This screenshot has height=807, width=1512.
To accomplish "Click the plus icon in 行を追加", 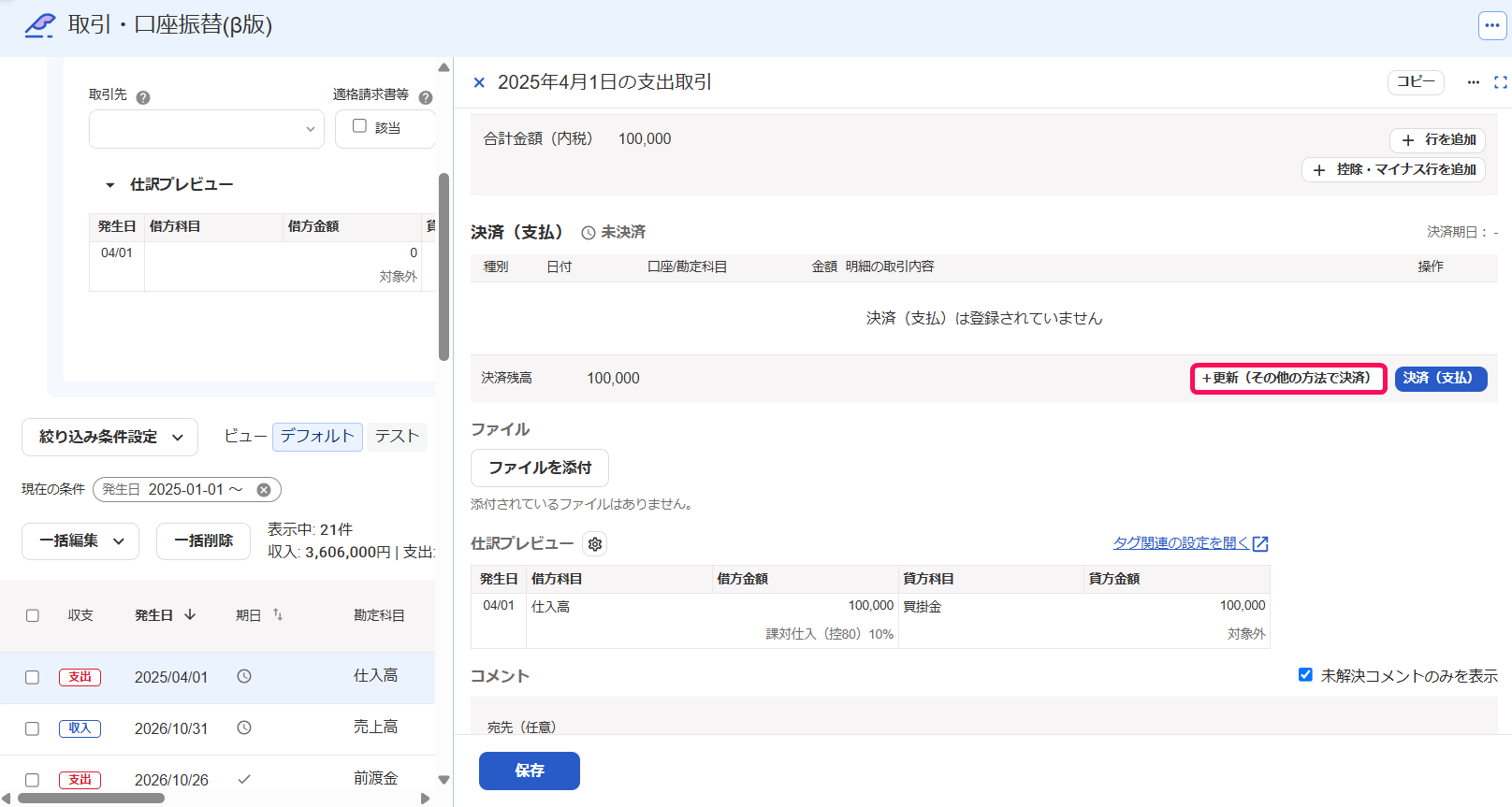I will 1408,140.
